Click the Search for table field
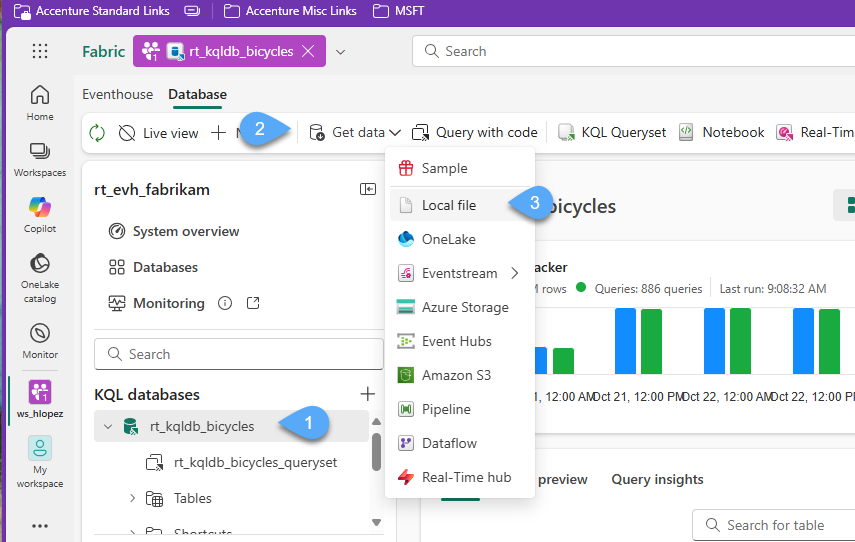Viewport: 855px width, 542px height. (774, 525)
